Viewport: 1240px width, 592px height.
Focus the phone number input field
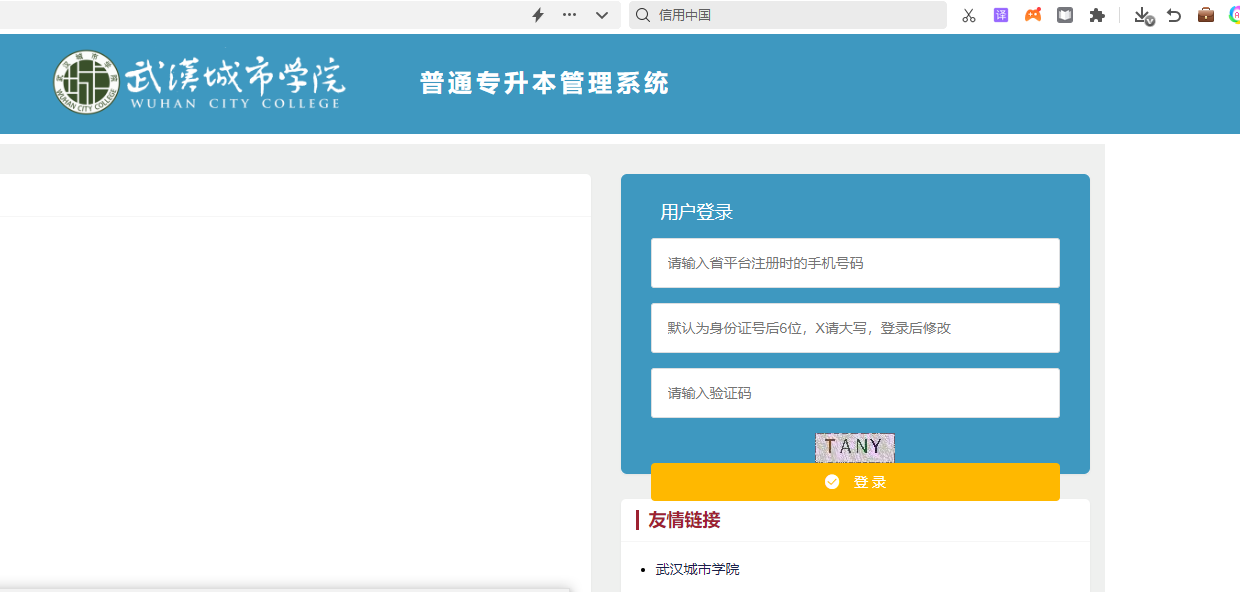click(855, 263)
